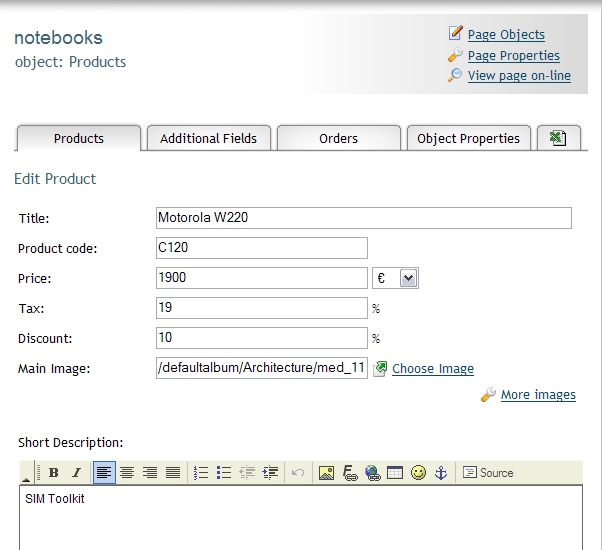The height and width of the screenshot is (550, 602).
Task: Insert numbered list in editor
Action: pos(201,472)
